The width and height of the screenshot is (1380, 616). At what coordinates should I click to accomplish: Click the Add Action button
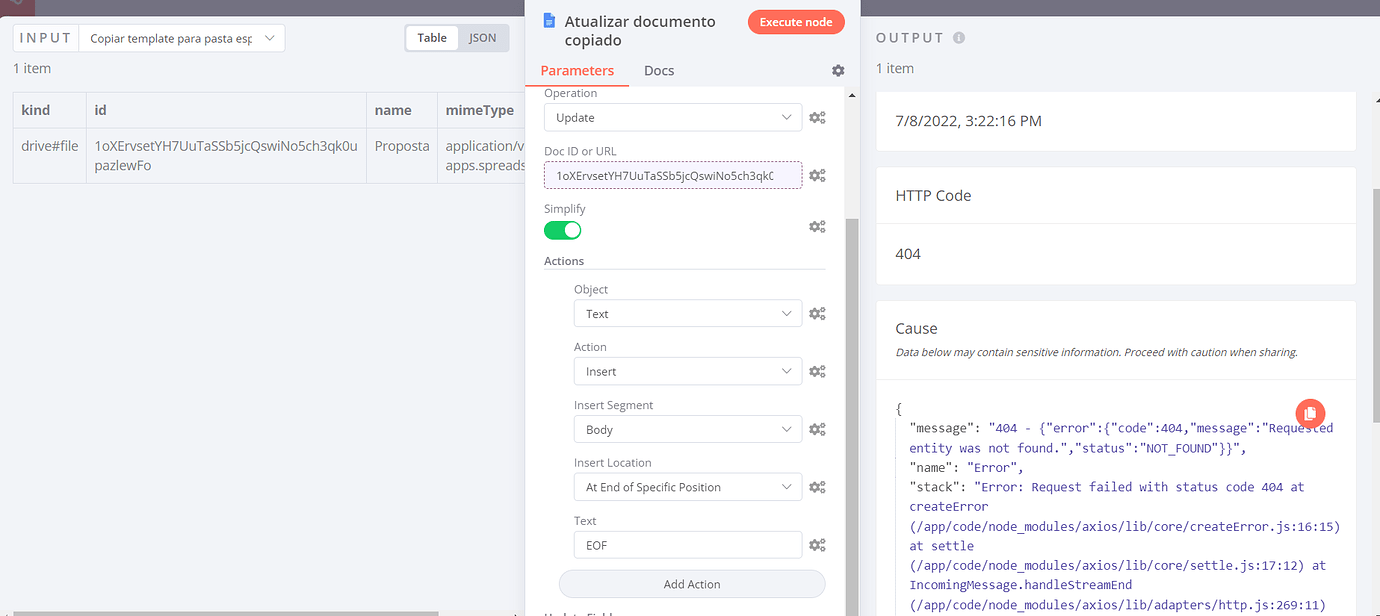(x=692, y=584)
